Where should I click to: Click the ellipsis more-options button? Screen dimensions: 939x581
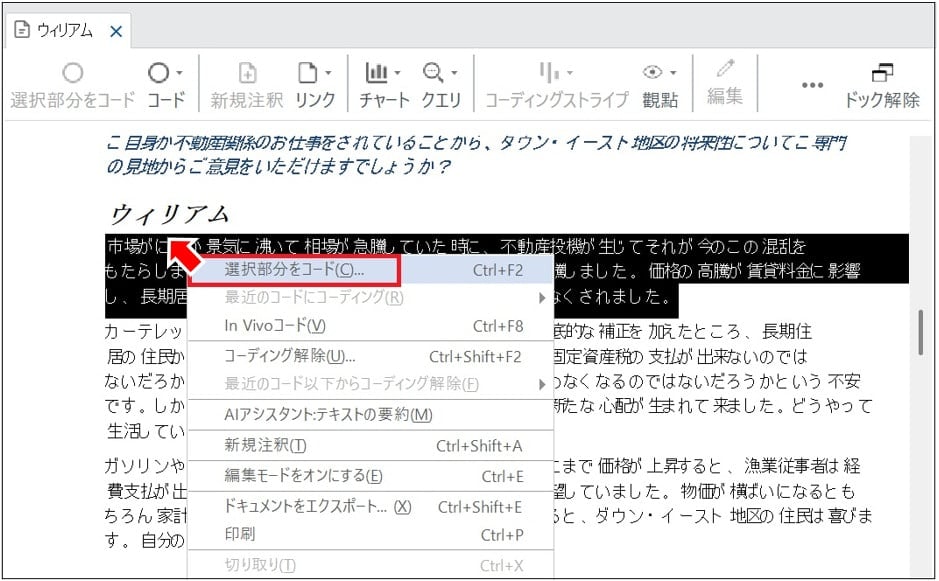[812, 85]
